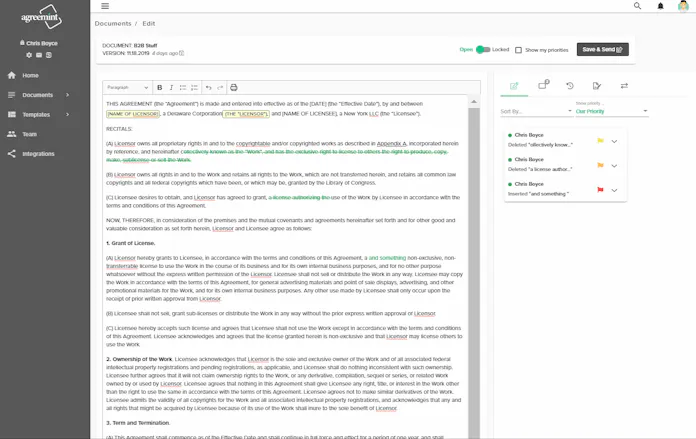This screenshot has width=696, height=439.
Task: Go to the Documents breadcrumb link
Action: coord(113,24)
